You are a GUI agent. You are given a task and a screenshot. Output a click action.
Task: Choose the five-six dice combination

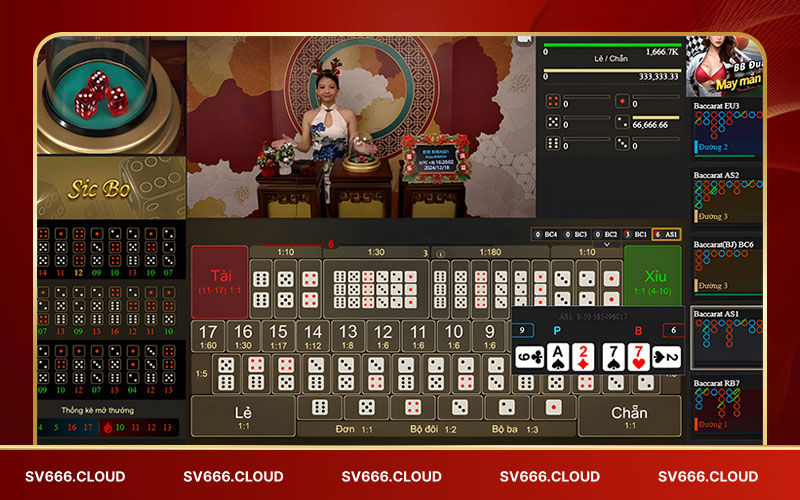click(226, 373)
